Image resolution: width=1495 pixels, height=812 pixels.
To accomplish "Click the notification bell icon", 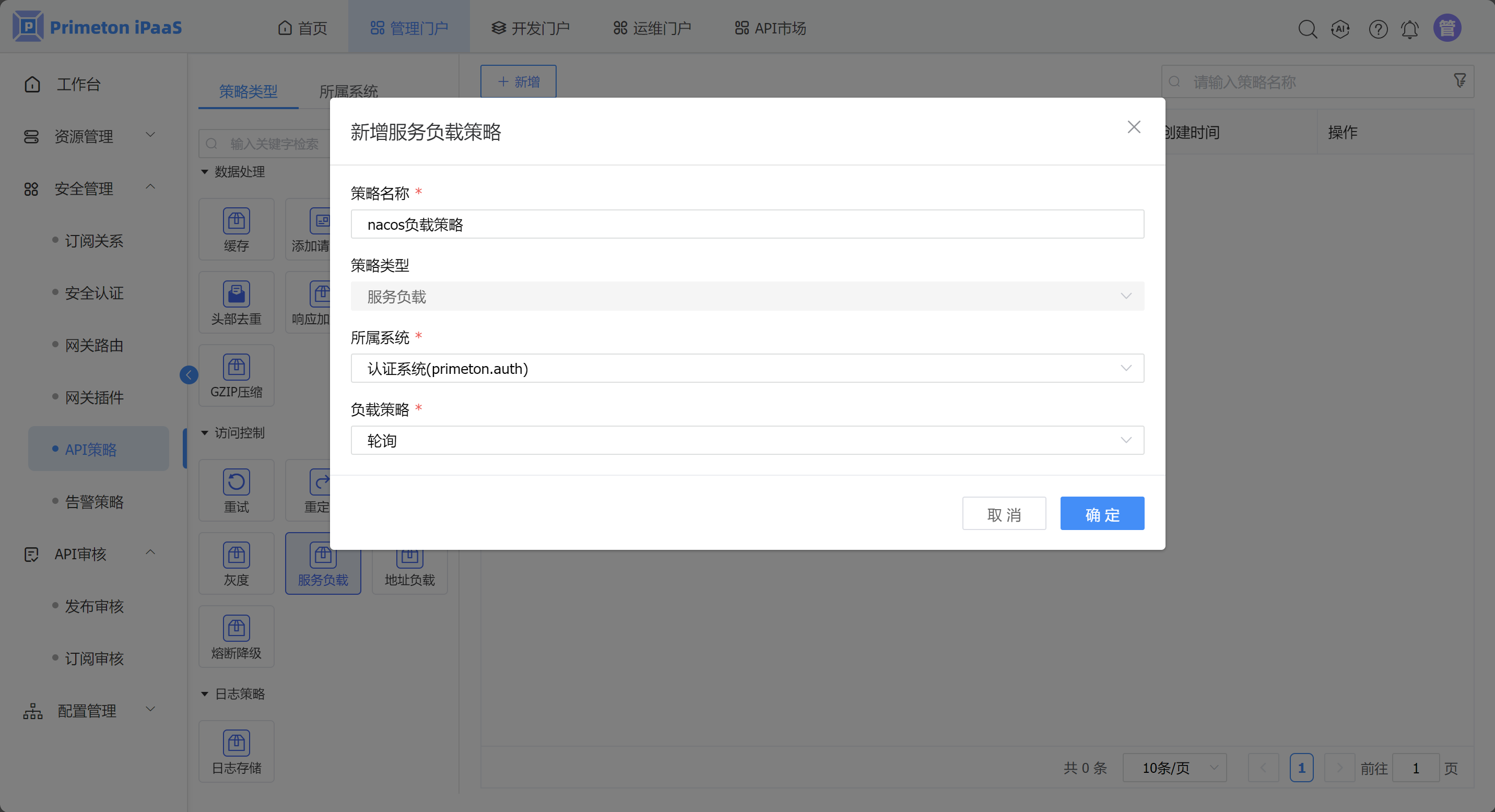I will pos(1410,28).
